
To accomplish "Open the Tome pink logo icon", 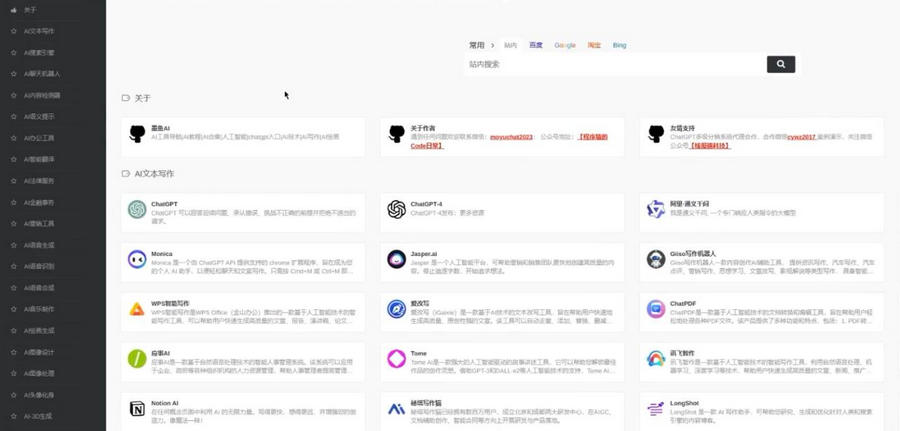I will (x=397, y=358).
